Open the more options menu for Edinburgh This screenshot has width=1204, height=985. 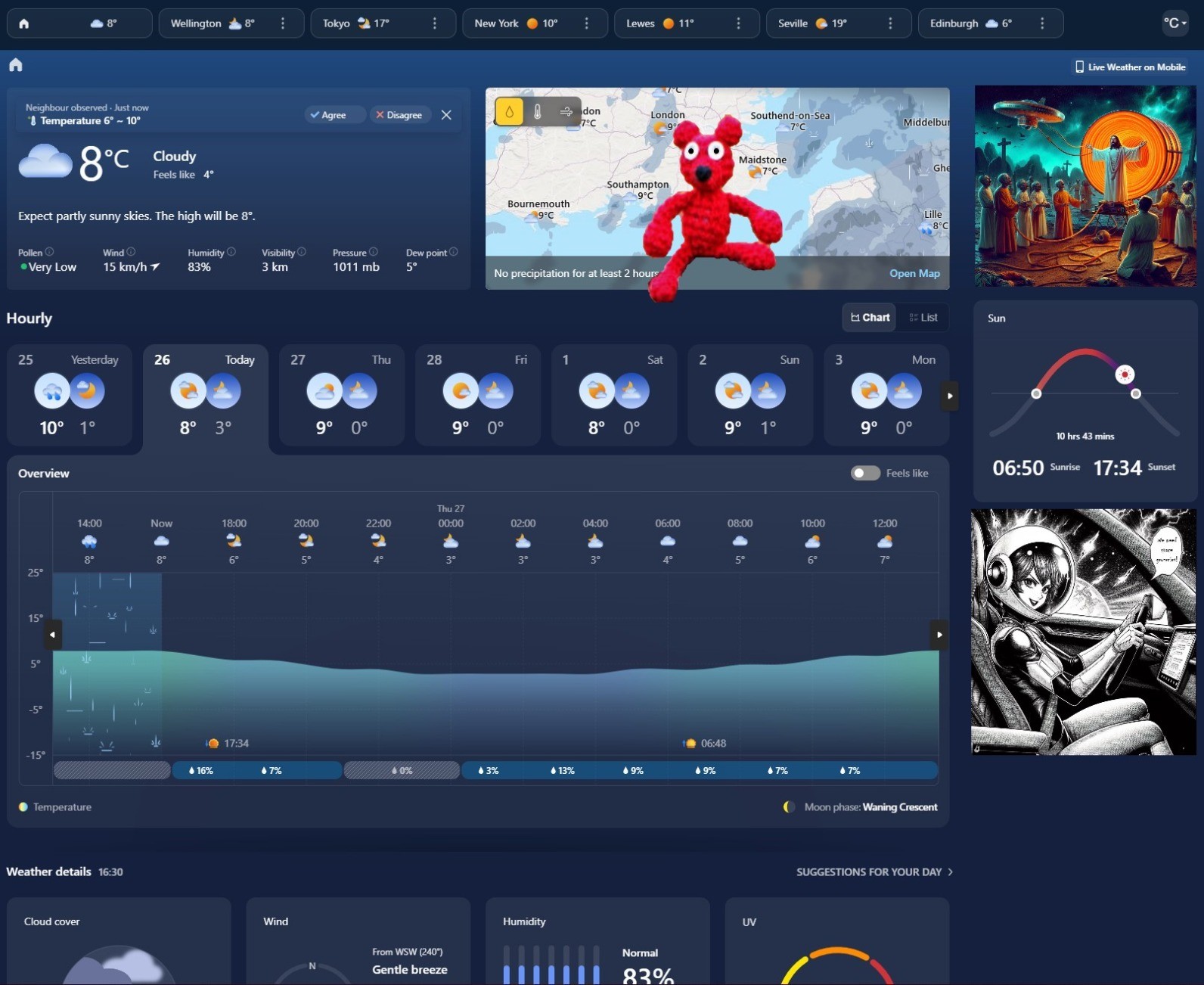tap(1042, 23)
